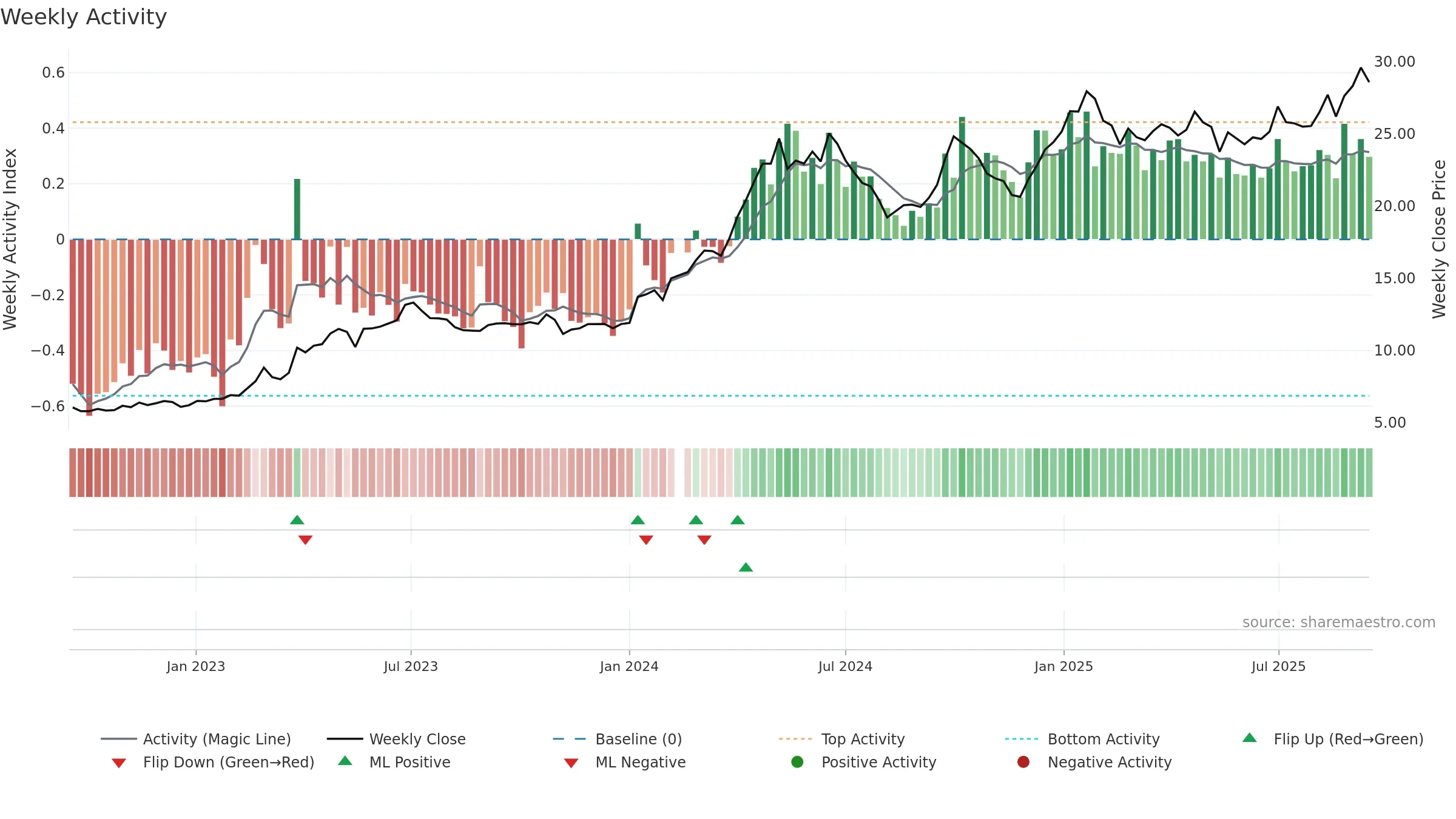Image resolution: width=1456 pixels, height=819 pixels.
Task: Click the Jul 2024 x-axis label
Action: [x=845, y=666]
